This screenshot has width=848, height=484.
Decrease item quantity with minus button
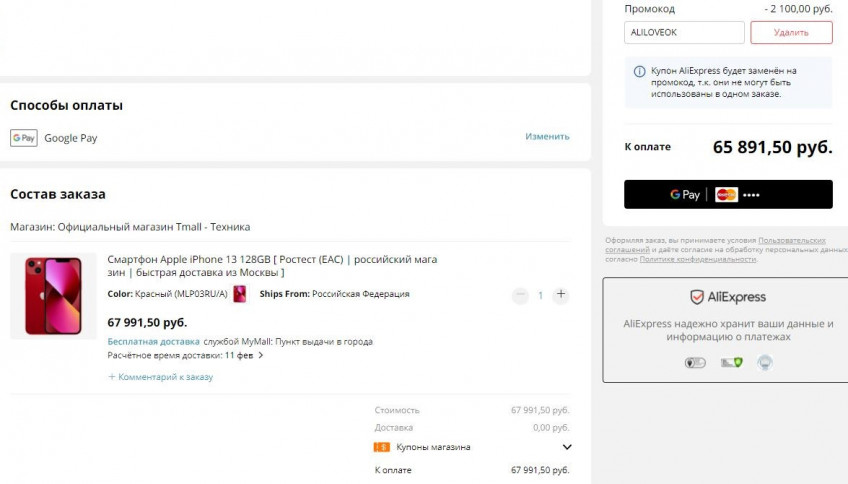tap(520, 295)
